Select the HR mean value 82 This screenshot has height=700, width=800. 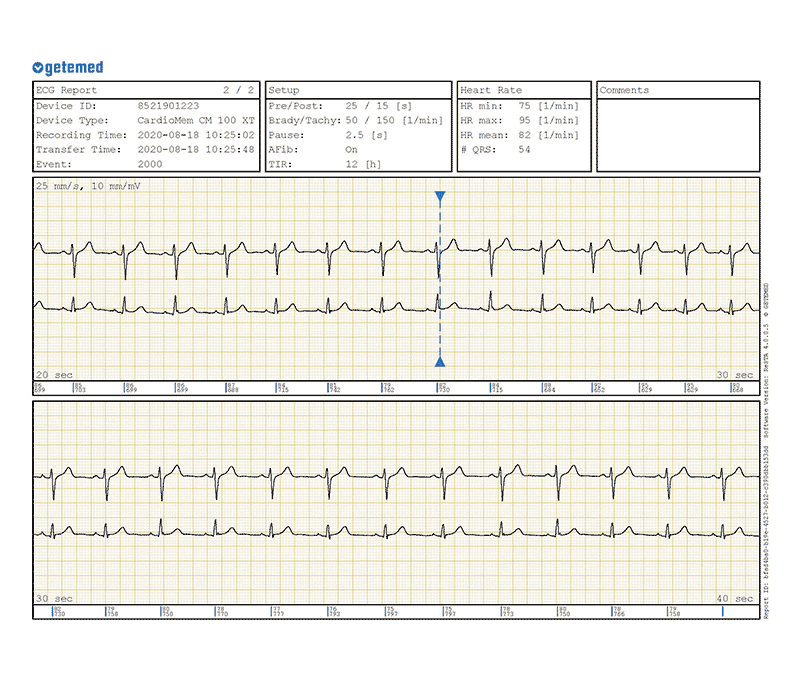(x=524, y=135)
